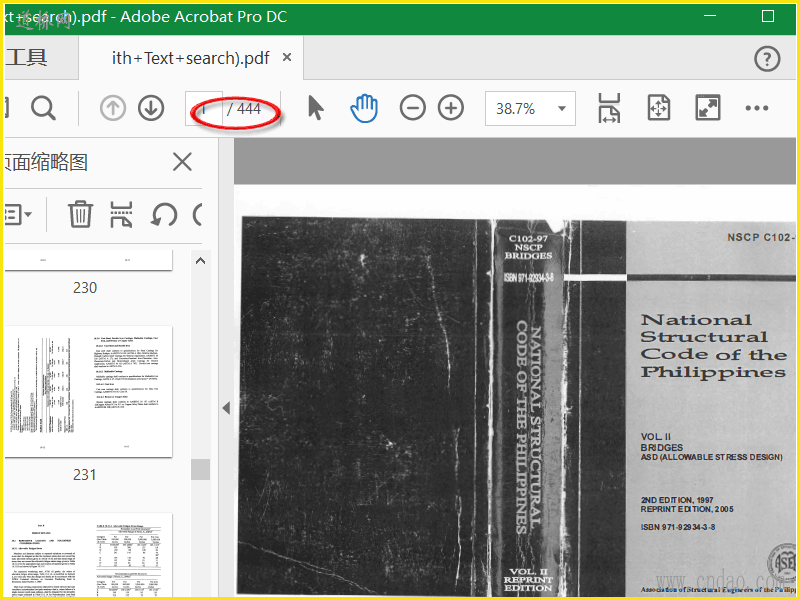Collapse the navigation pane arrow
Viewport: 800px width, 600px height.
coord(227,408)
